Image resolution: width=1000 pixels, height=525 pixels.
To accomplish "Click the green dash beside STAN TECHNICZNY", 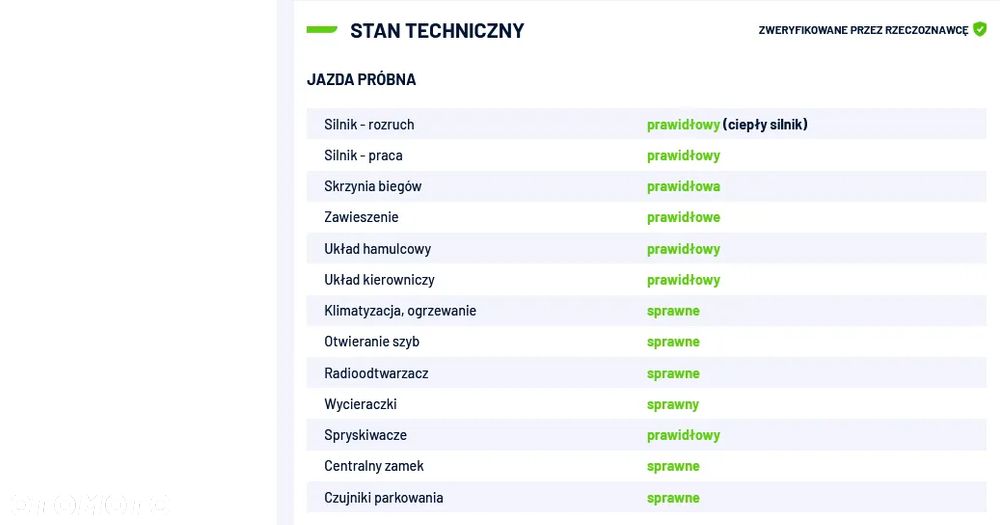I will [x=322, y=30].
